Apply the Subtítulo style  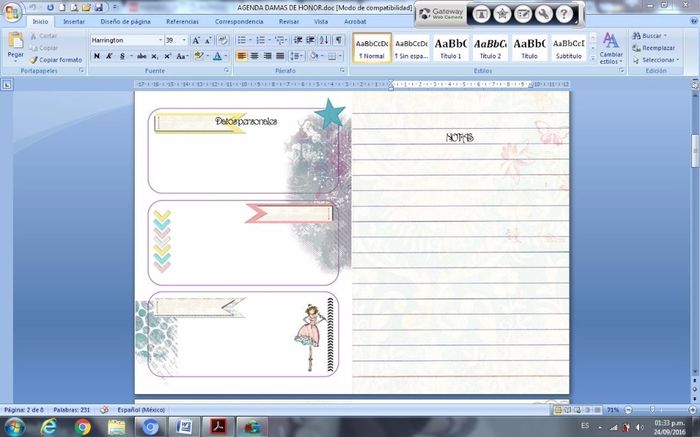tap(569, 48)
